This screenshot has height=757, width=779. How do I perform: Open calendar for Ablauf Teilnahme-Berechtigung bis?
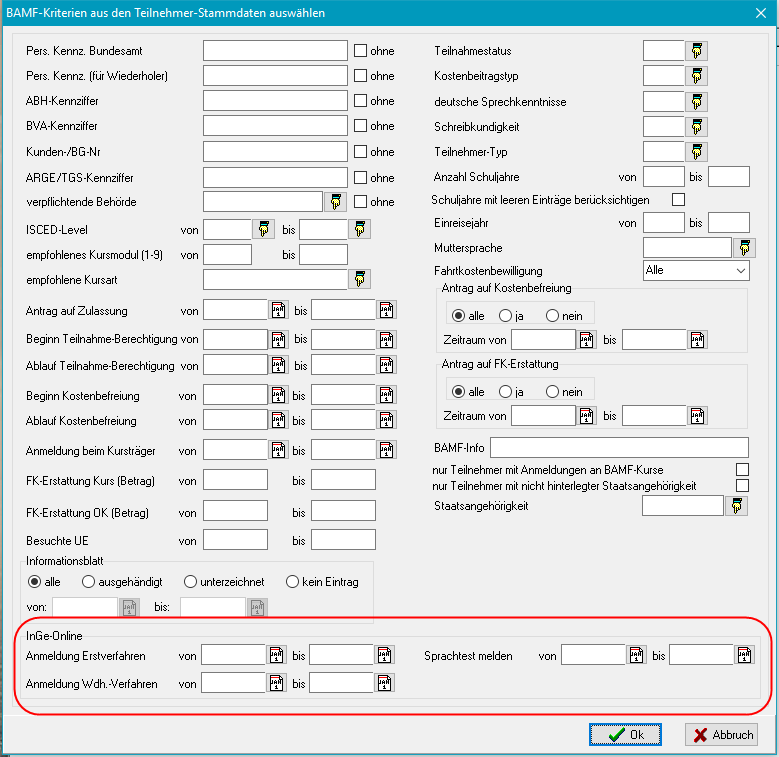coord(387,365)
